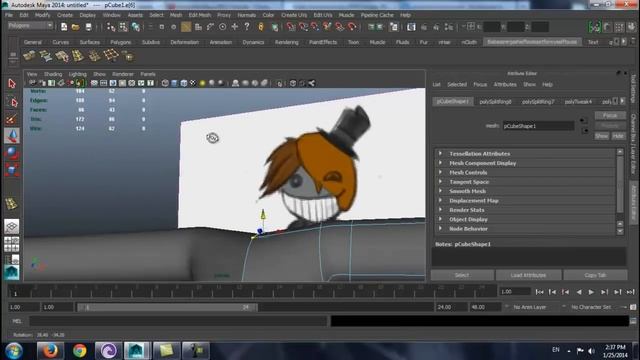Switch to single perspective layout icon
This screenshot has width=640, height=360.
pyautogui.click(x=12, y=226)
